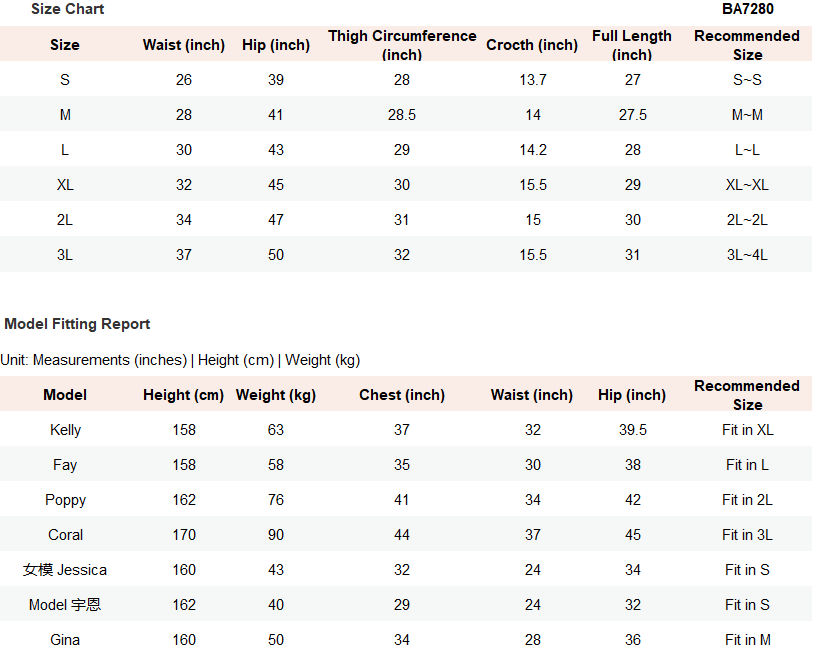Image resolution: width=821 pixels, height=652 pixels.
Task: Click Fay's Fit in L cell
Action: 747,465
